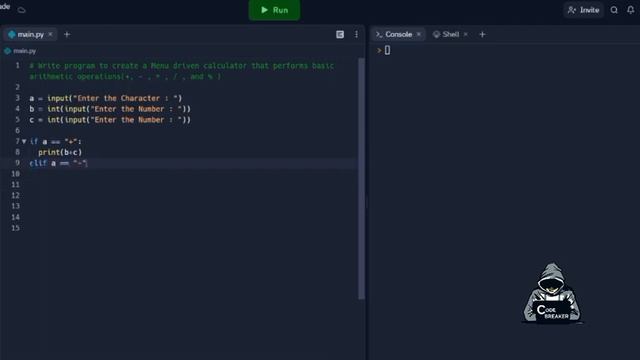Click the line 4 code assigning b
This screenshot has width=640, height=360.
click(x=110, y=109)
